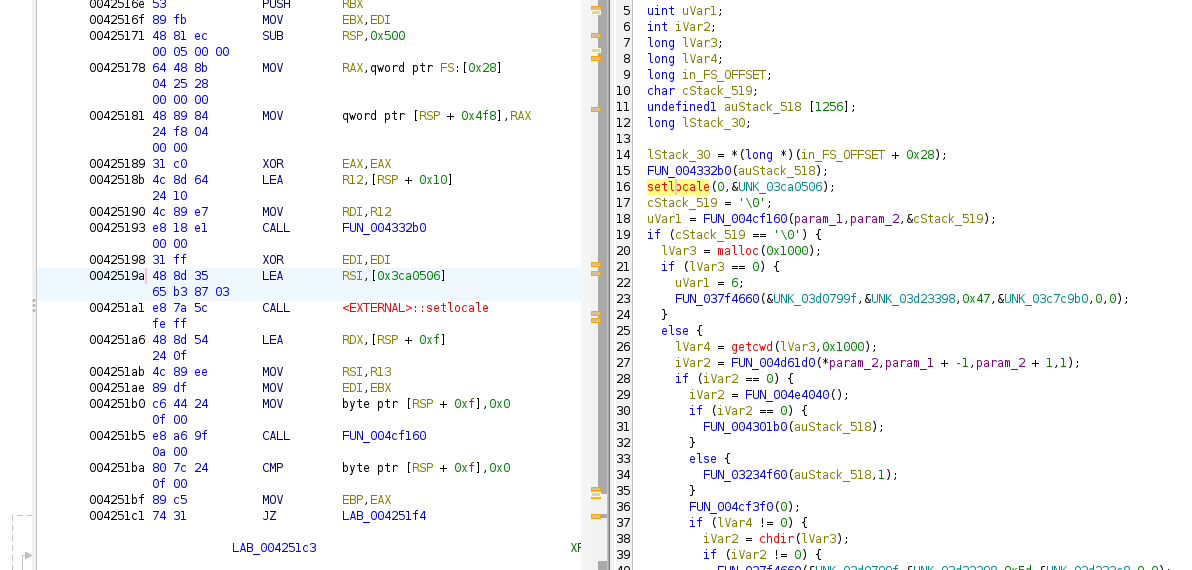The image size is (1192, 570).
Task: Click FUN_004301b0 in the decompiler
Action: coord(745,426)
